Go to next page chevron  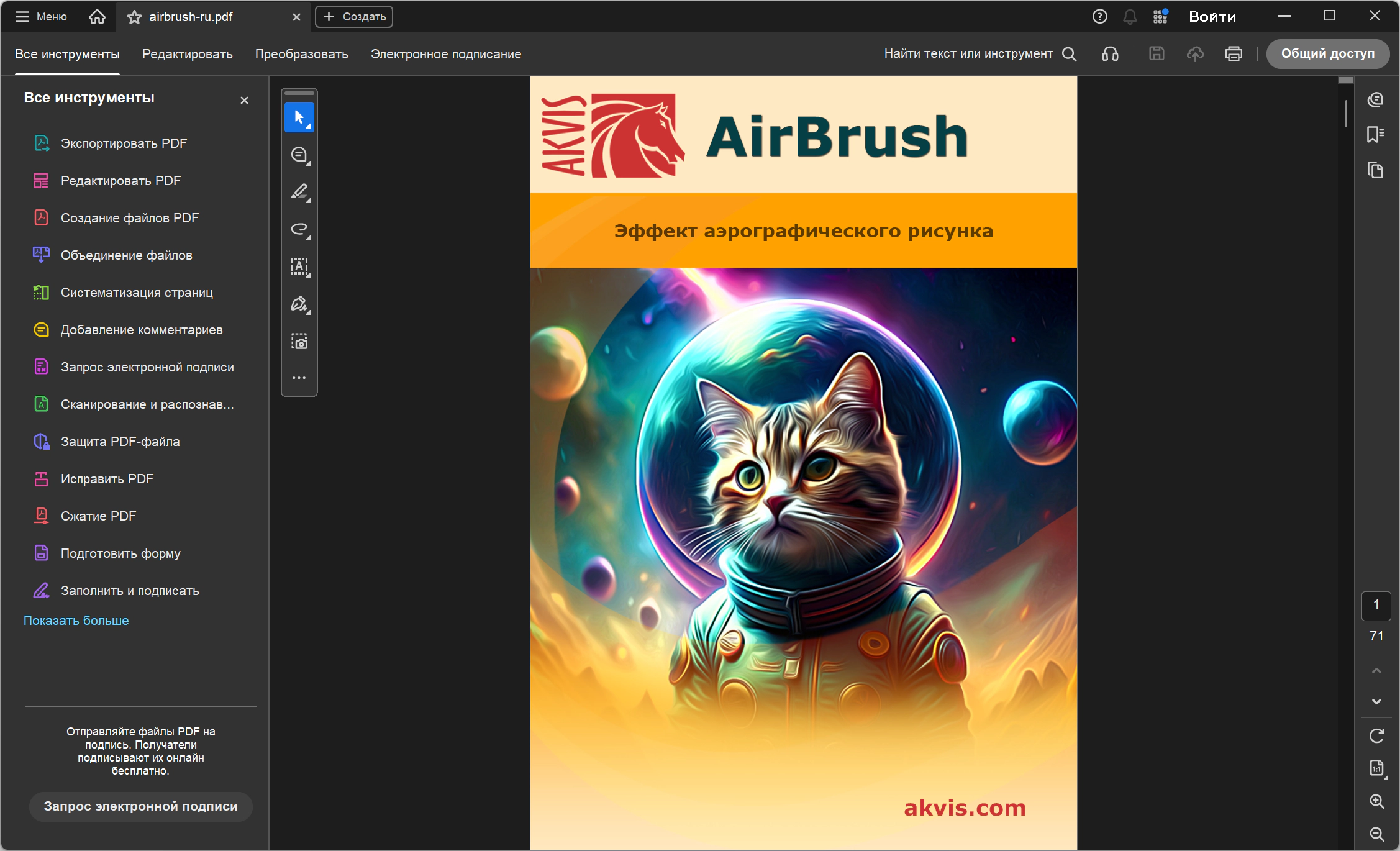[1376, 701]
